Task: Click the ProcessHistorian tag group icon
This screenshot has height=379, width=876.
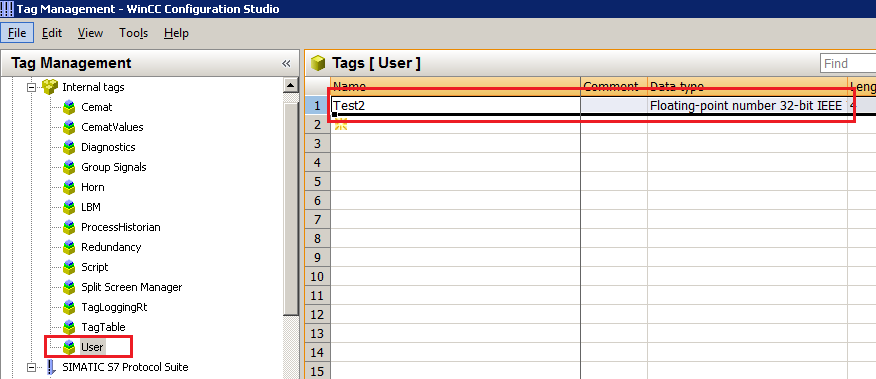Action: pos(69,228)
